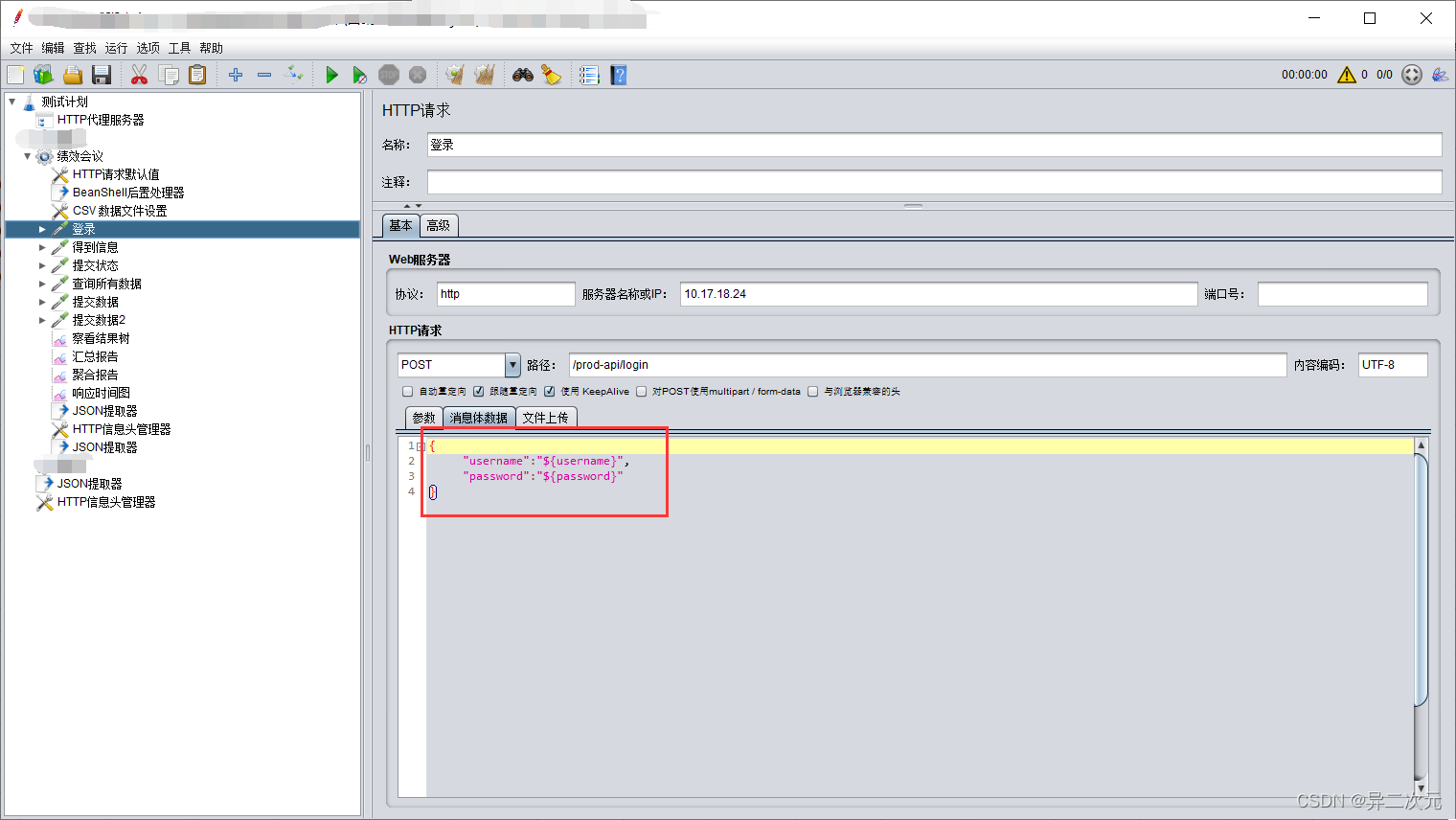1456x820 pixels.
Task: Open the 选项 menu
Action: (148, 48)
